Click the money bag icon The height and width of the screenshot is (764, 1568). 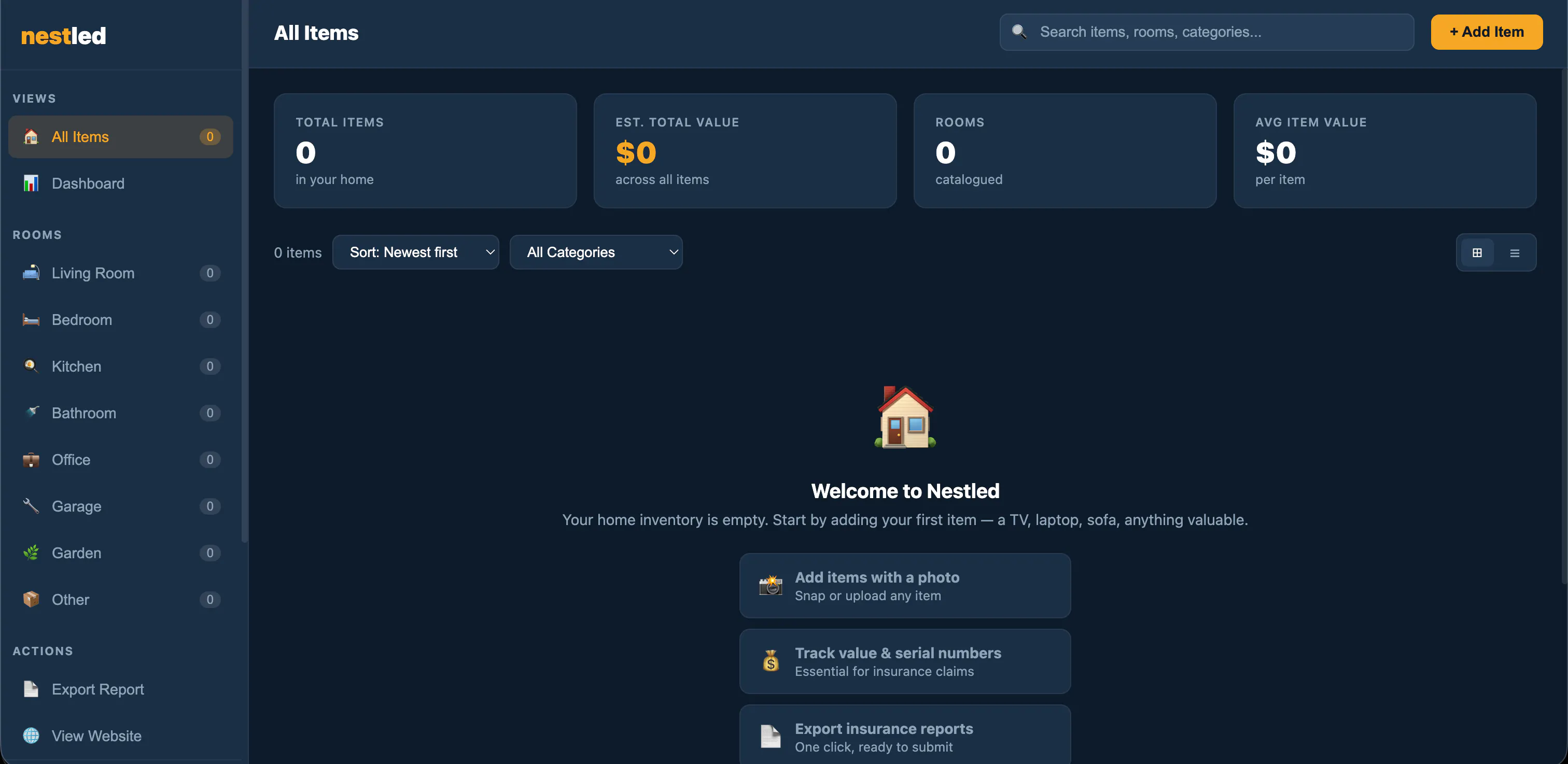point(771,661)
